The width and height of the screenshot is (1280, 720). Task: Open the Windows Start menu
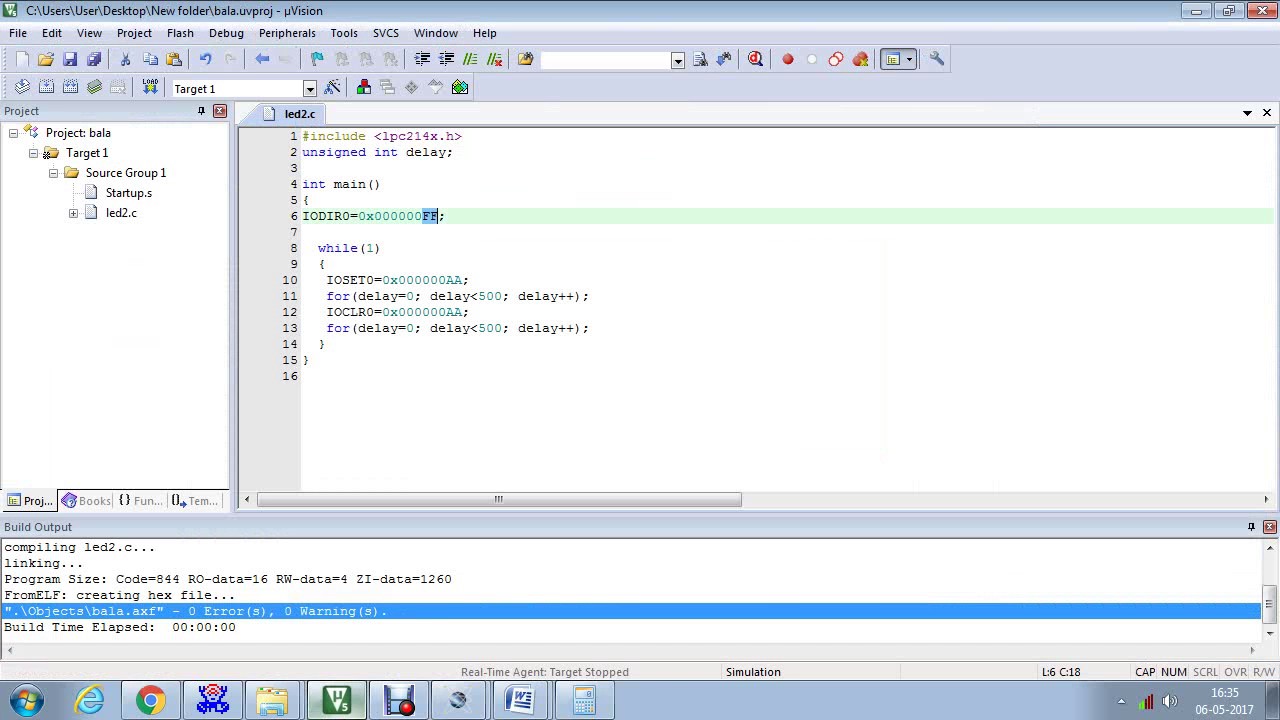(27, 700)
